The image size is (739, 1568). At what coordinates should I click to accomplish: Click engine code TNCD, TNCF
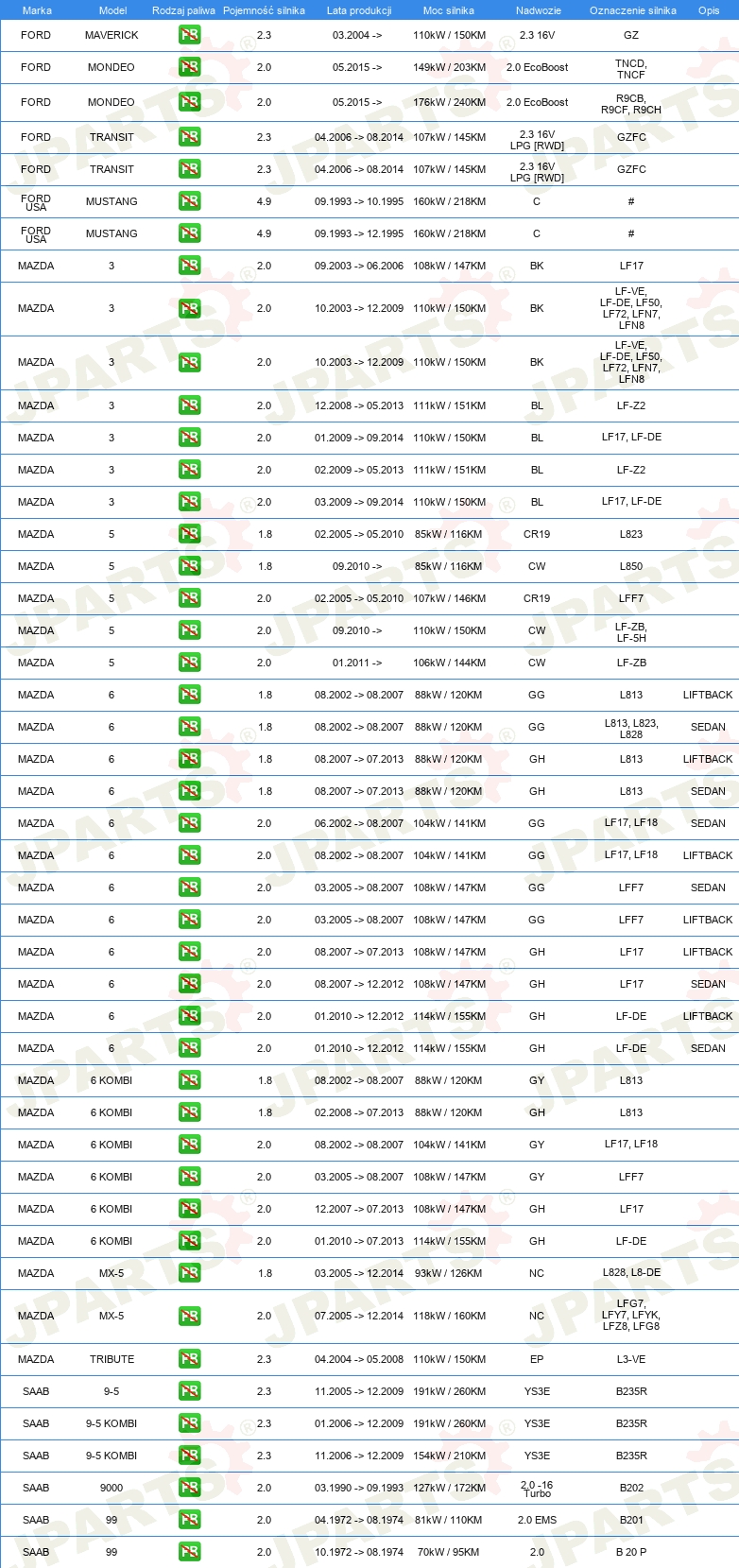coord(631,69)
